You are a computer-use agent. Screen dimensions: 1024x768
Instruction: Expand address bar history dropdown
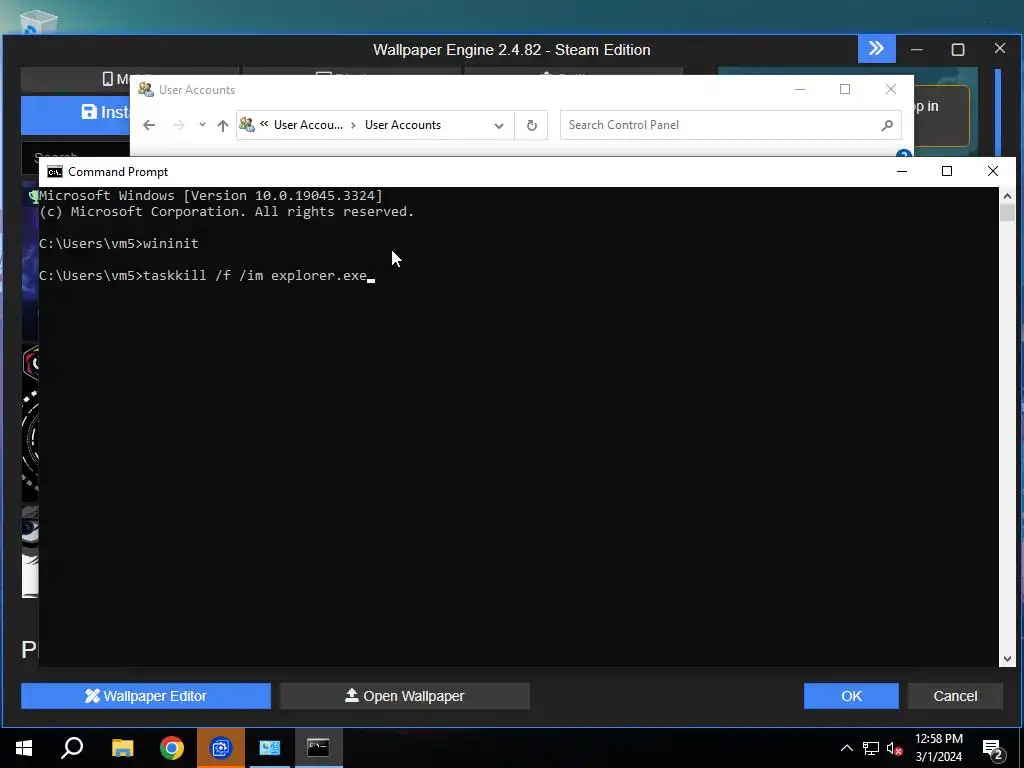pyautogui.click(x=499, y=125)
